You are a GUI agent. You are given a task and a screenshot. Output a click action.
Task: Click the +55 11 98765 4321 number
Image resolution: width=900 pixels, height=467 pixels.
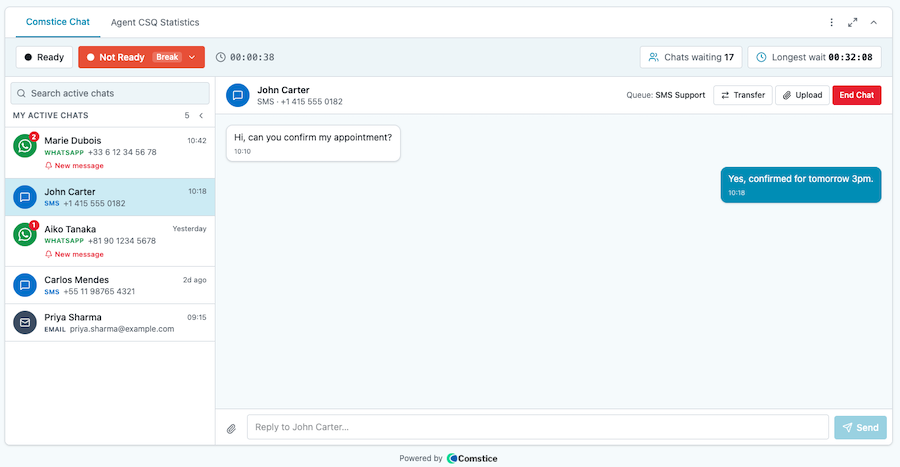point(99,291)
